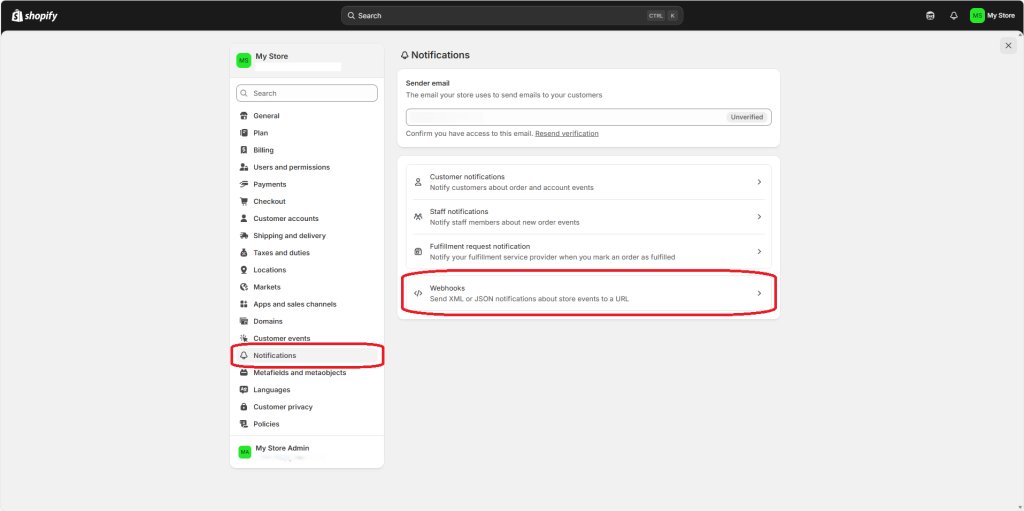Image resolution: width=1024 pixels, height=511 pixels.
Task: Open the Sidekick icon next to the bell
Action: click(x=930, y=16)
